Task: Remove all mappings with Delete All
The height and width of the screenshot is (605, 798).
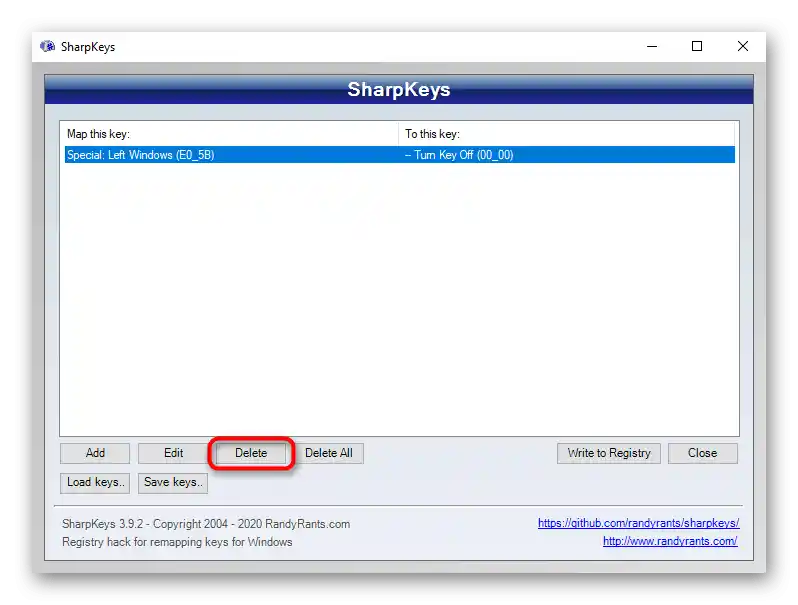Action: tap(329, 453)
